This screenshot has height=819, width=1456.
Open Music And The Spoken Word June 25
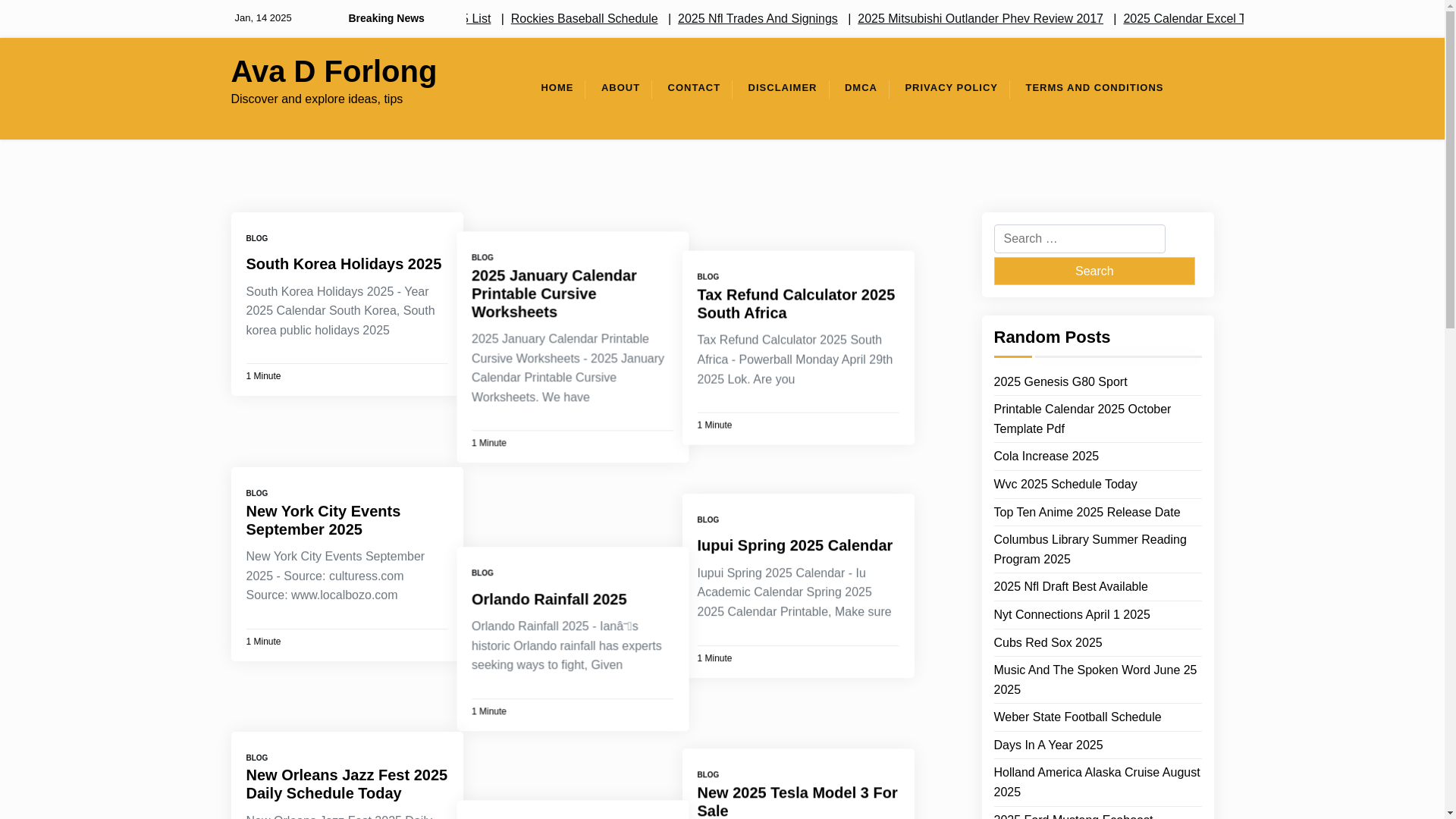[x=1094, y=680]
